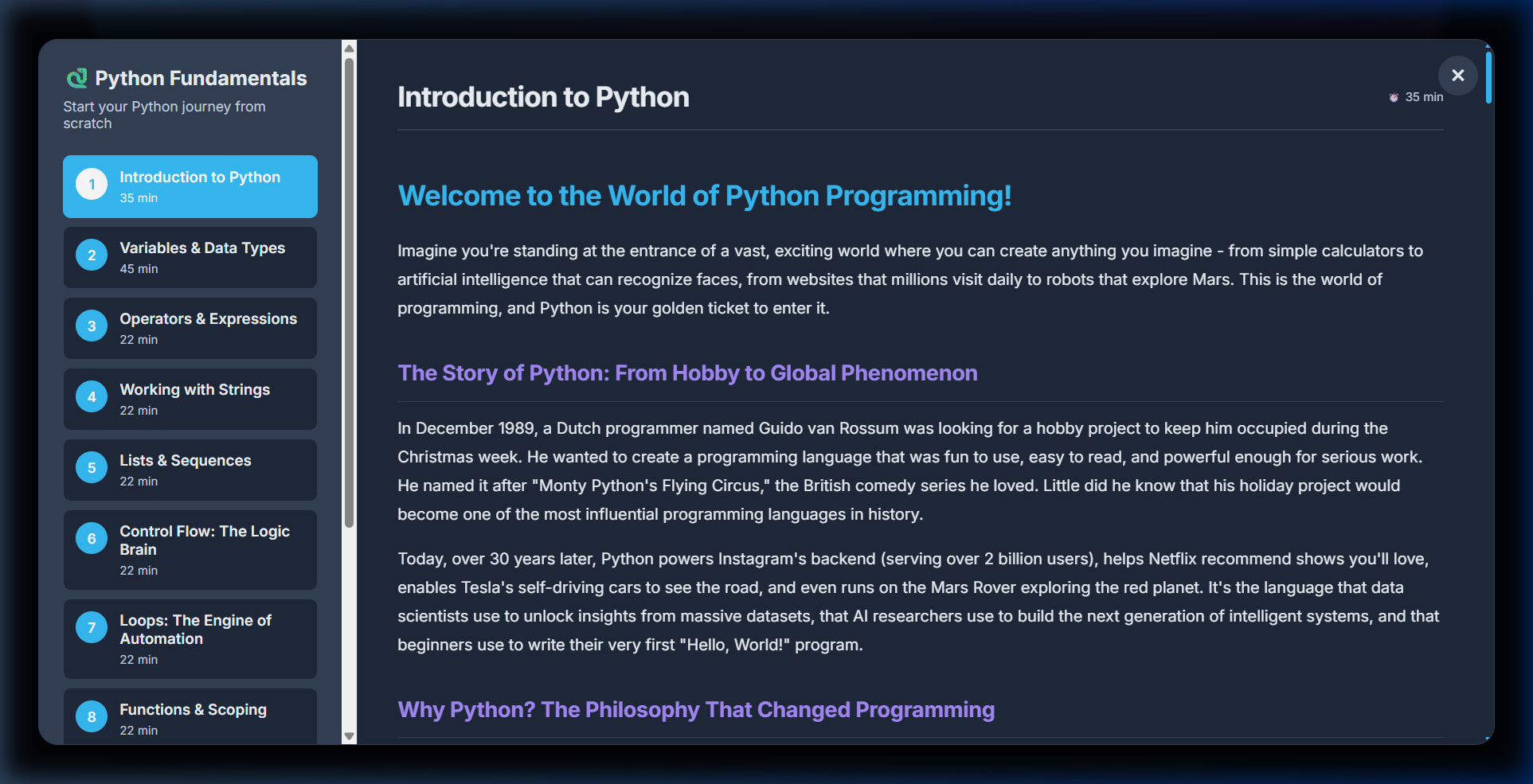This screenshot has width=1533, height=784.
Task: Click badge 8 beside Functions & Scoping
Action: point(92,716)
